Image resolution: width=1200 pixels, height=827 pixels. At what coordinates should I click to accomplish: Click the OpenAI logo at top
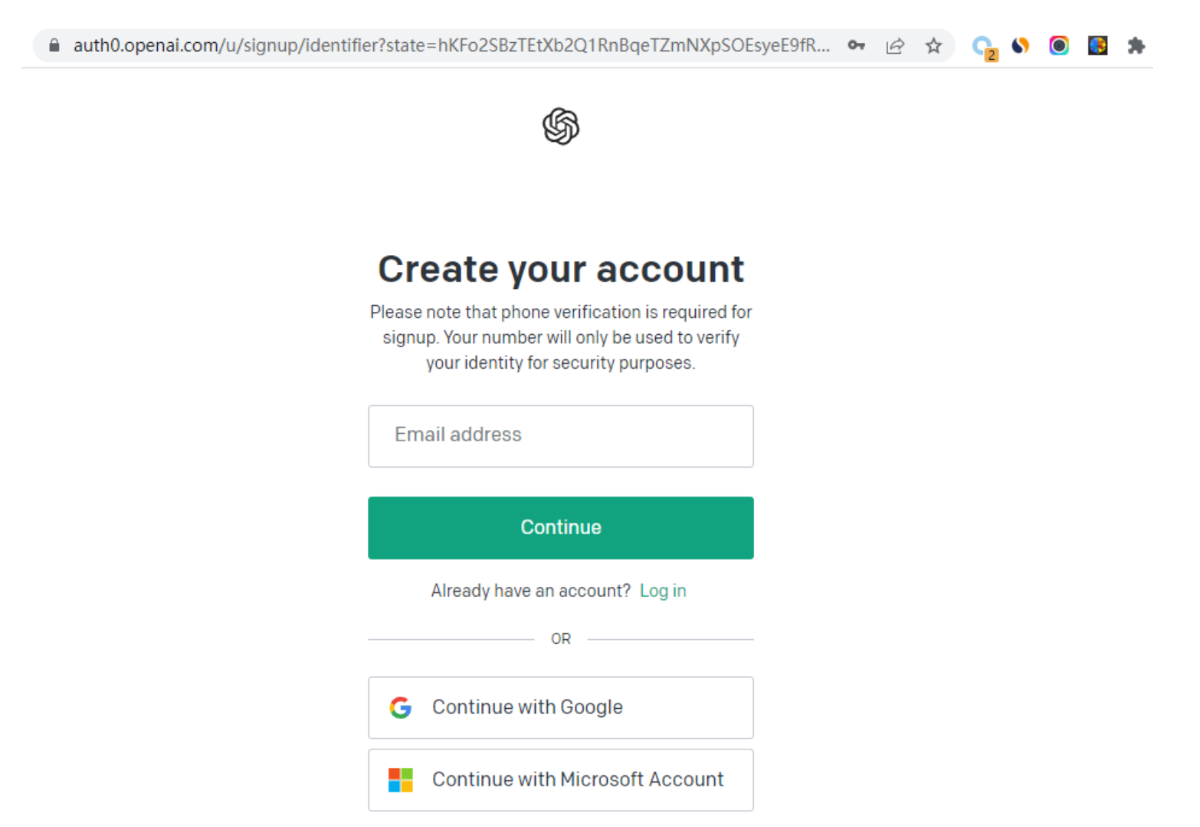[561, 127]
